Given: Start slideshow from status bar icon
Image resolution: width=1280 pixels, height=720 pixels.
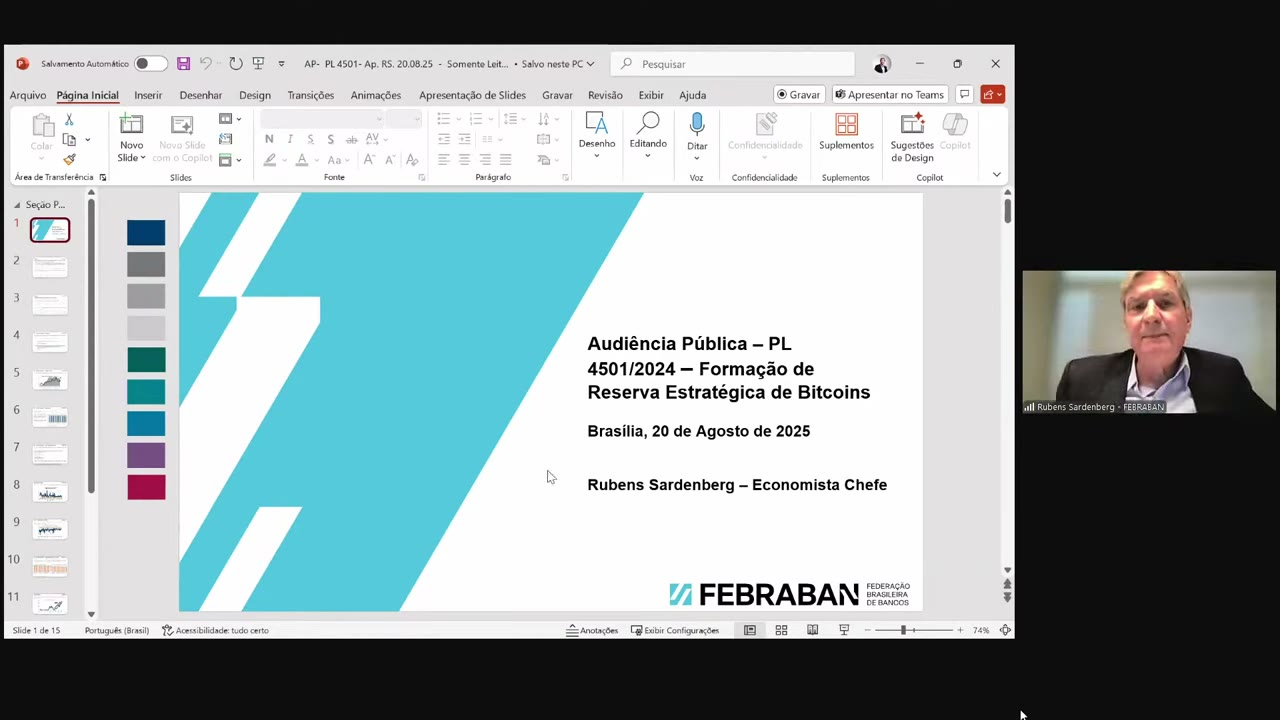Looking at the screenshot, I should click(844, 630).
